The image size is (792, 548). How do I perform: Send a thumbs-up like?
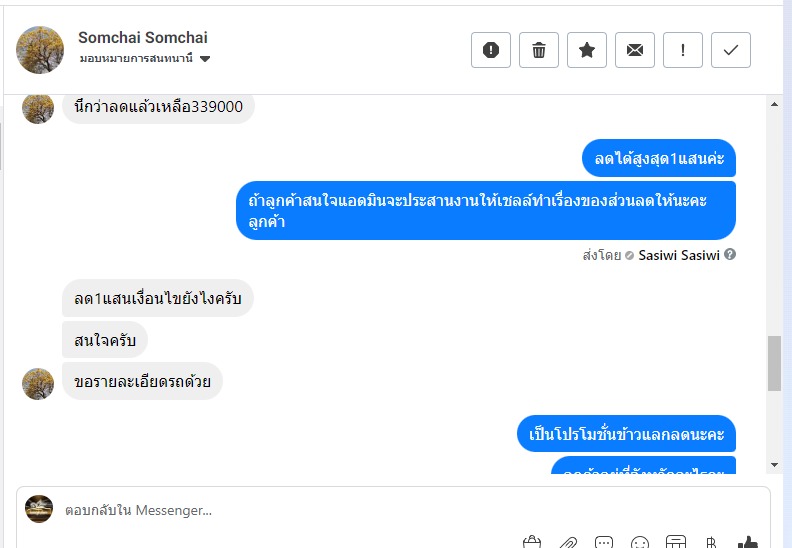(747, 543)
